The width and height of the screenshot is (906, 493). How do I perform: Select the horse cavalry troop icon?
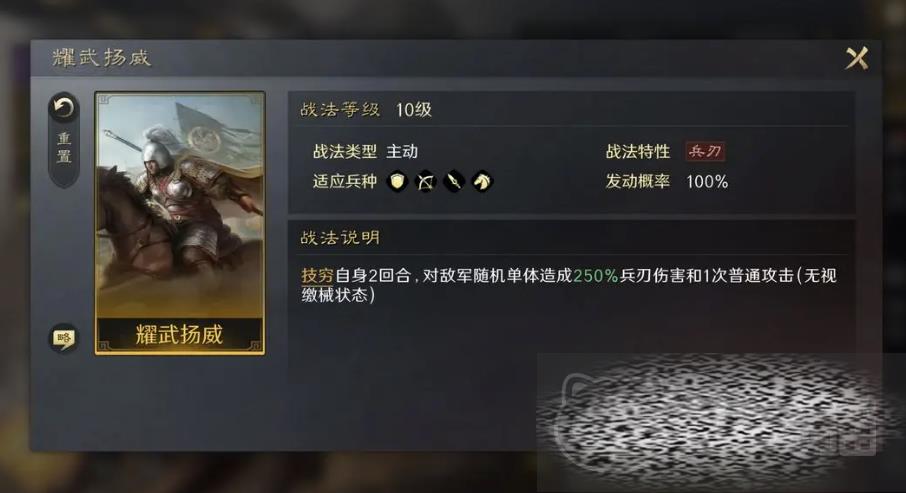click(482, 181)
